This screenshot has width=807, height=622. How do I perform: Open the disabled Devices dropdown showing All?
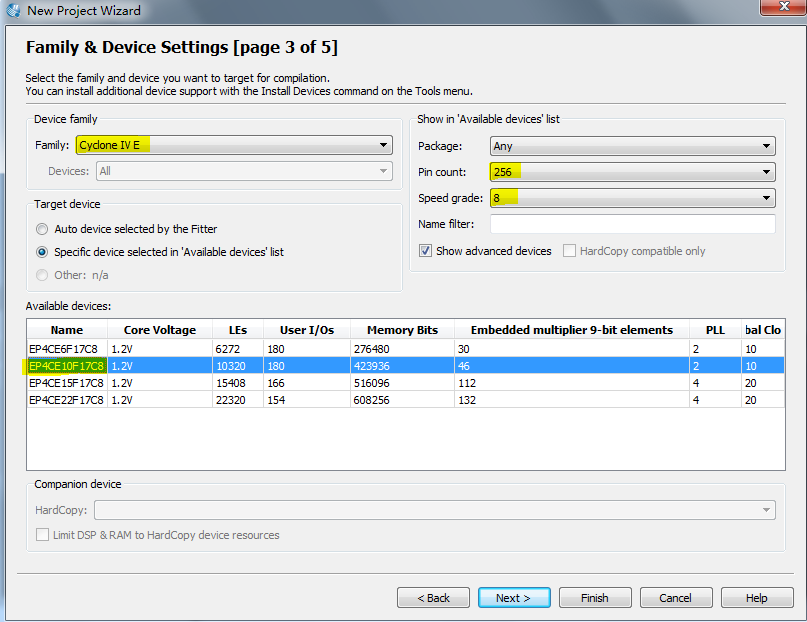coord(244,171)
